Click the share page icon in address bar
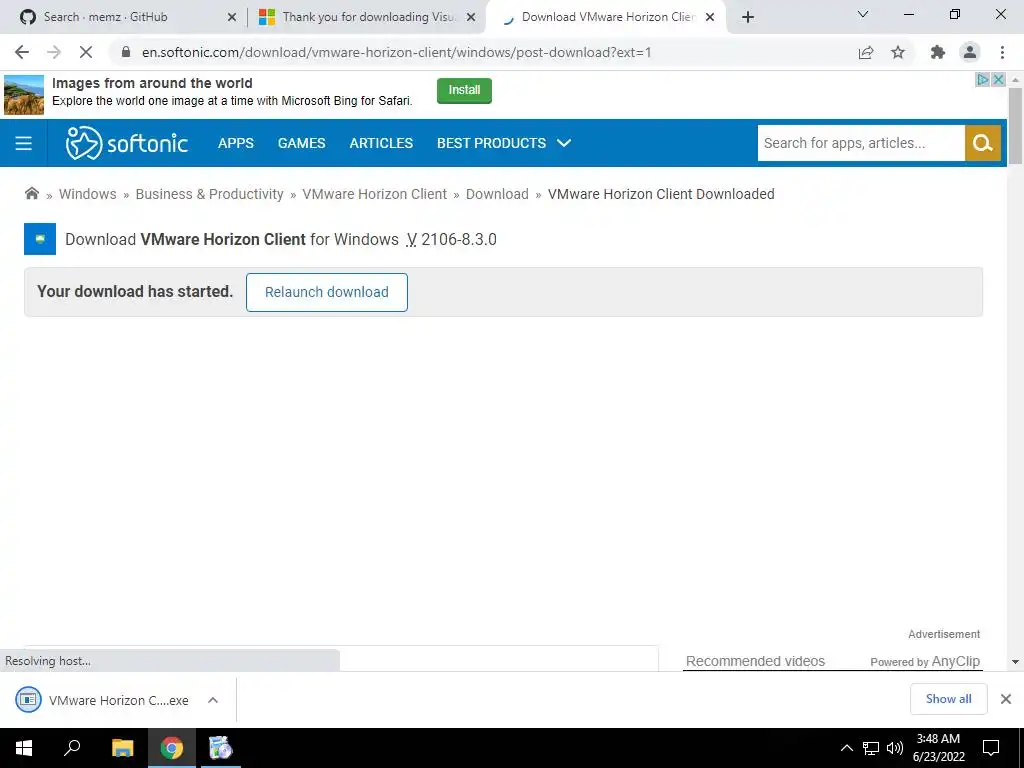The width and height of the screenshot is (1024, 768). [x=866, y=52]
